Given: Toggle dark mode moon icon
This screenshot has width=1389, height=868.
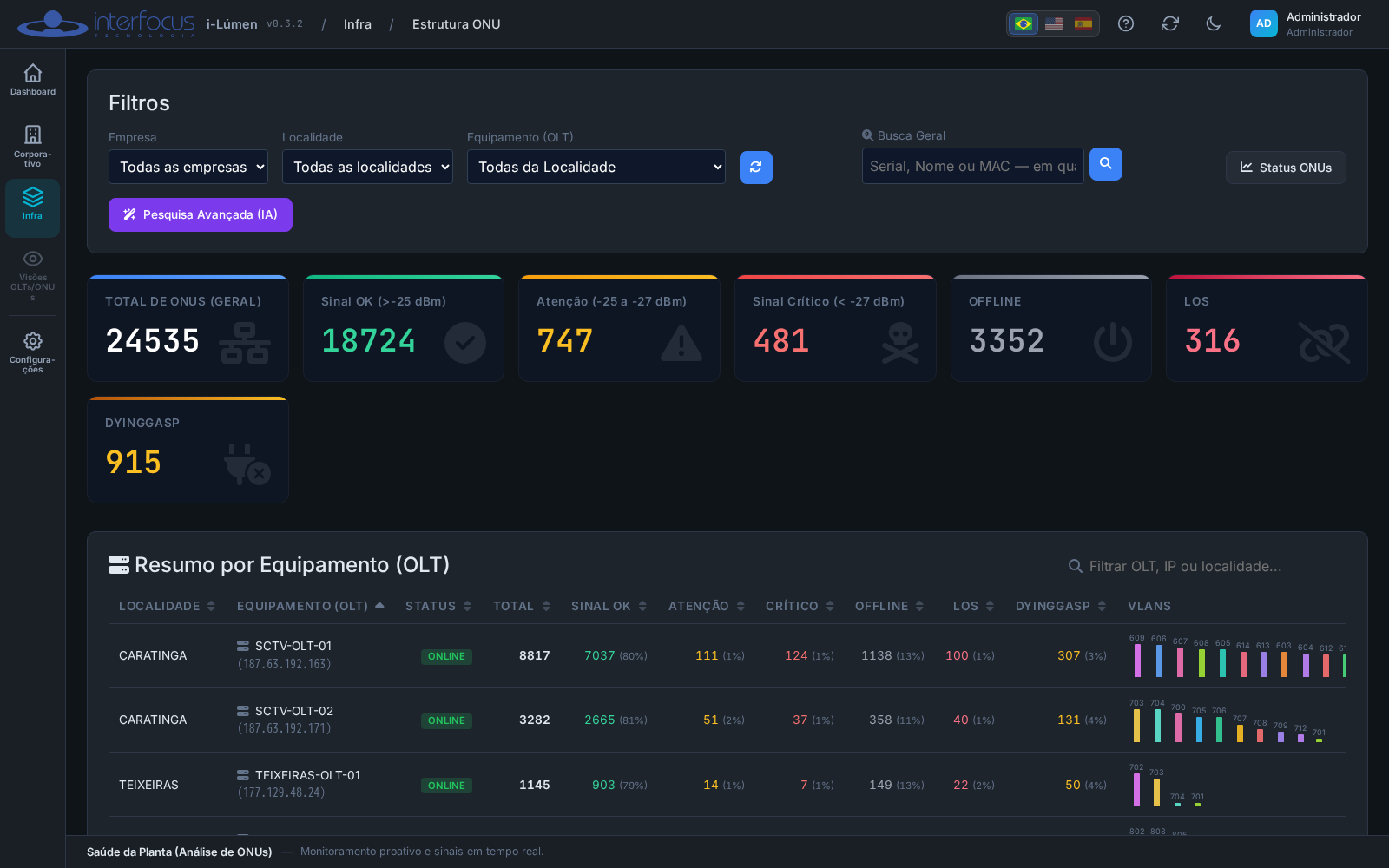Looking at the screenshot, I should tap(1214, 23).
